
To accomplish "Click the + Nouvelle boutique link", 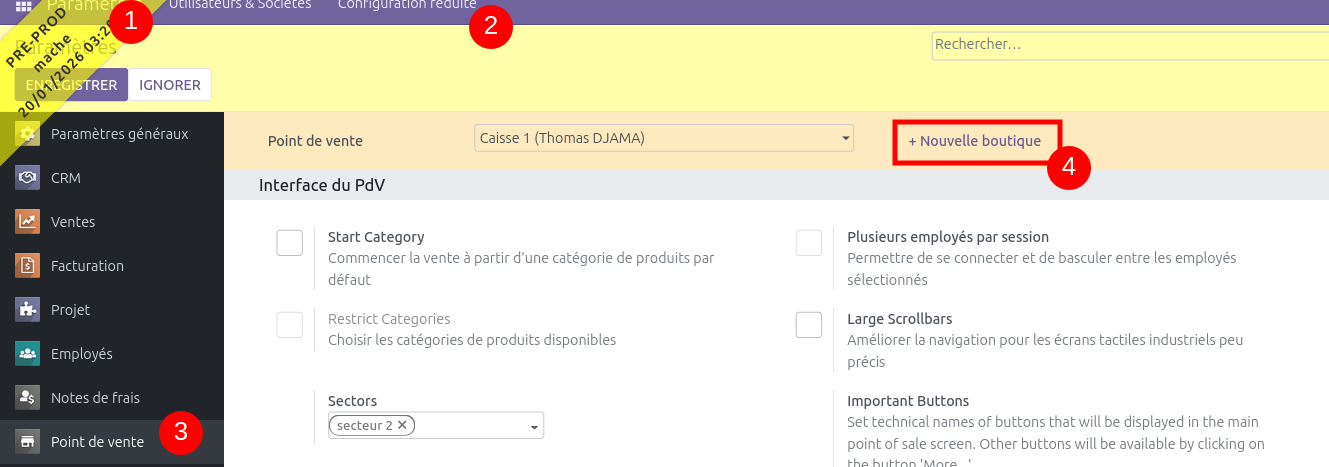I will click(974, 142).
